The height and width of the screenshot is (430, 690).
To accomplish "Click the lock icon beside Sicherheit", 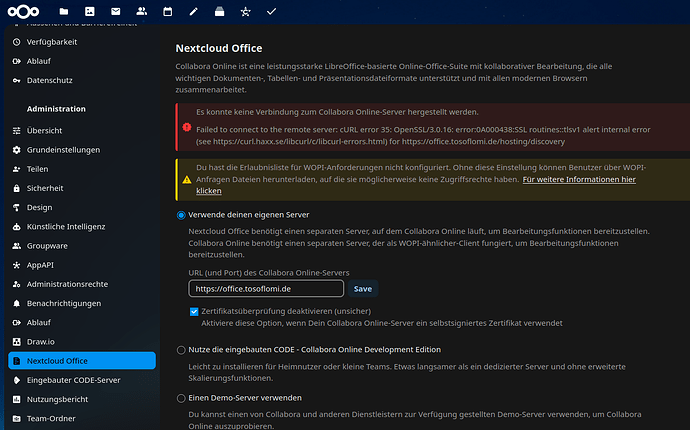I will pyautogui.click(x=16, y=188).
